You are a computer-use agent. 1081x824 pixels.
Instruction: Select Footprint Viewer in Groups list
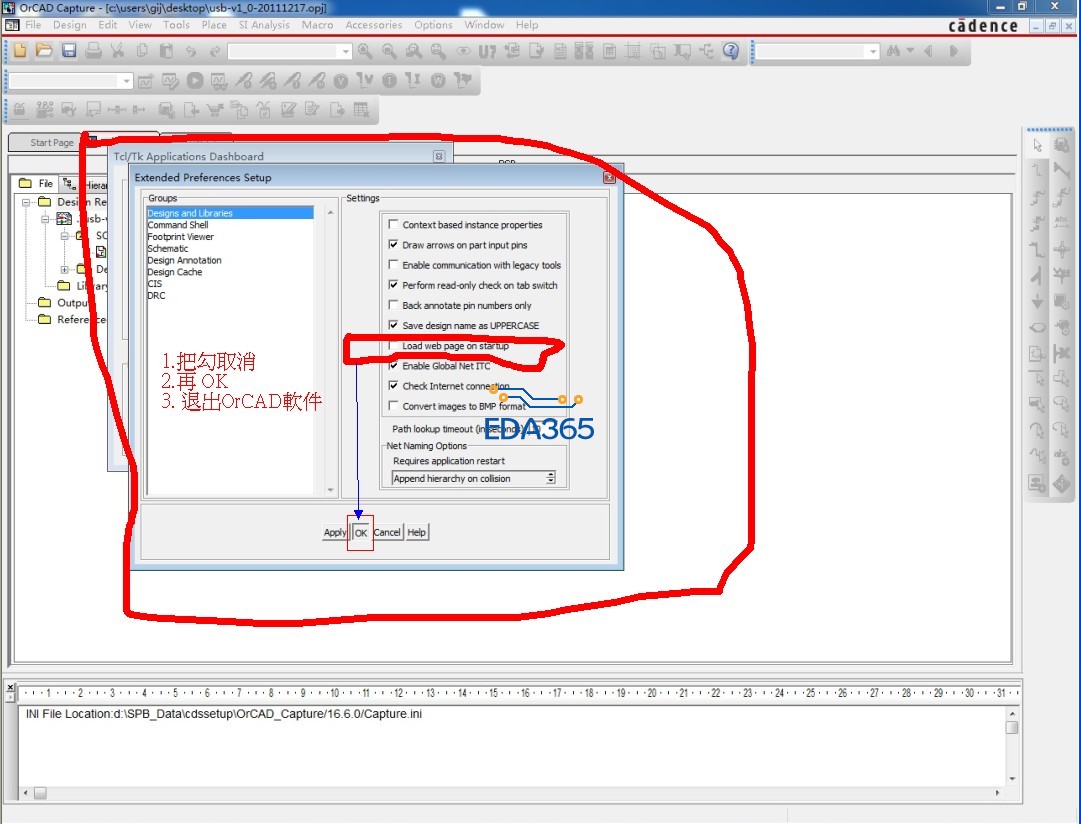coord(181,237)
